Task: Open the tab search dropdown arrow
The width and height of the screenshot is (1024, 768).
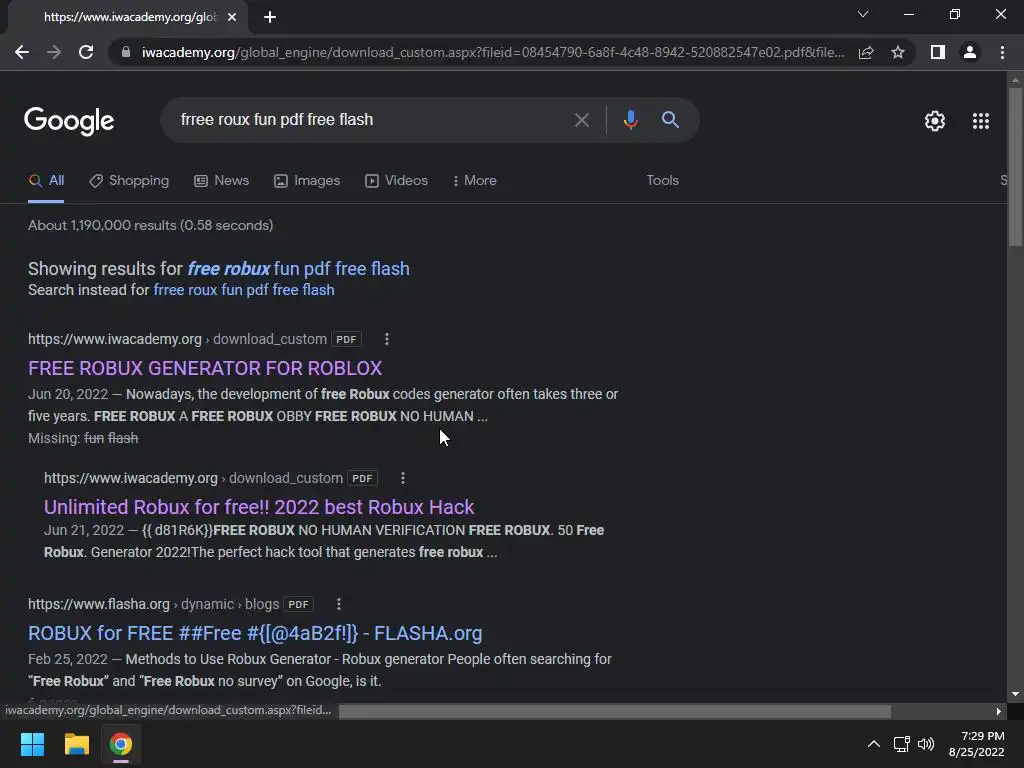Action: coord(863,14)
